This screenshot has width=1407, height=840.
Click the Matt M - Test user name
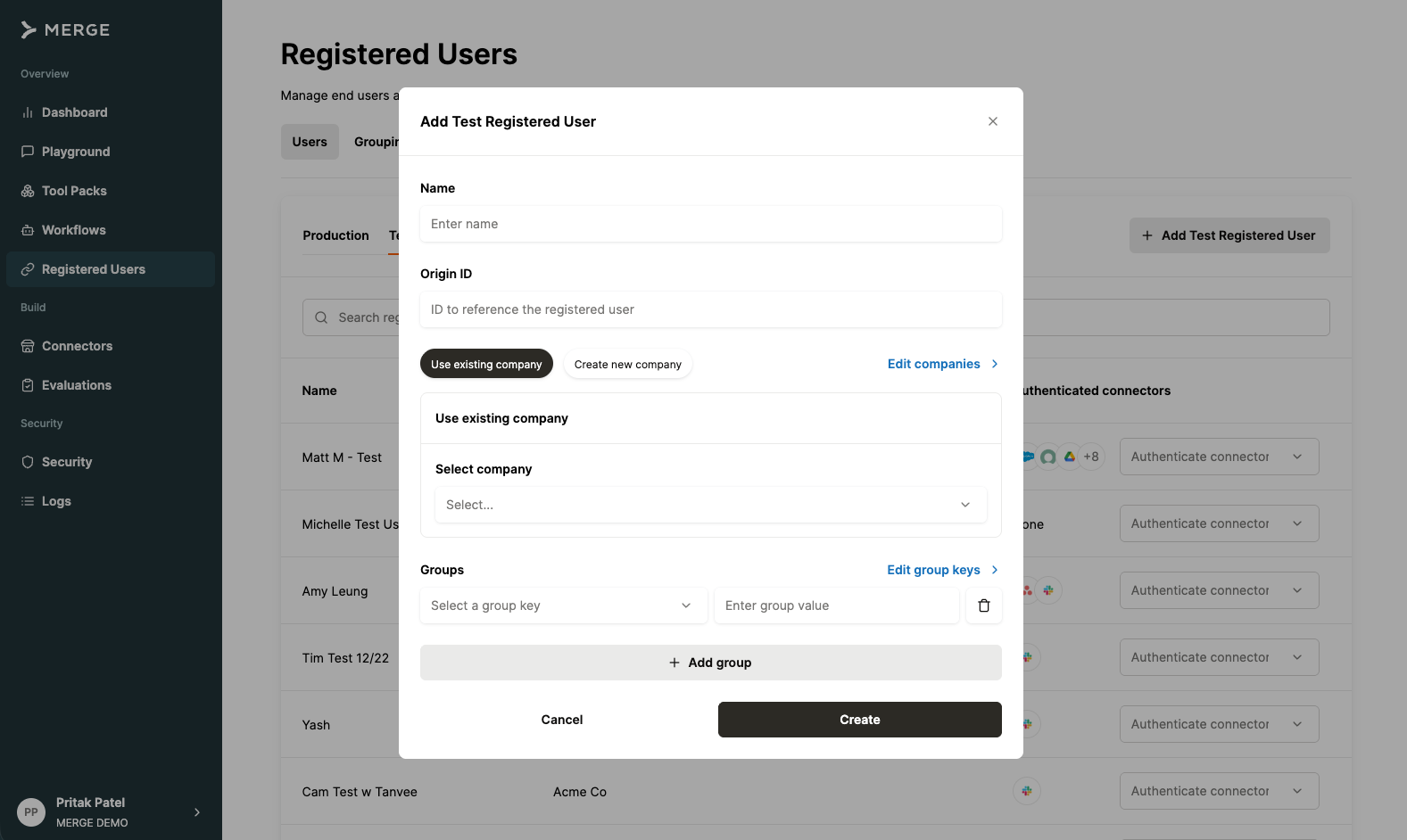point(342,457)
